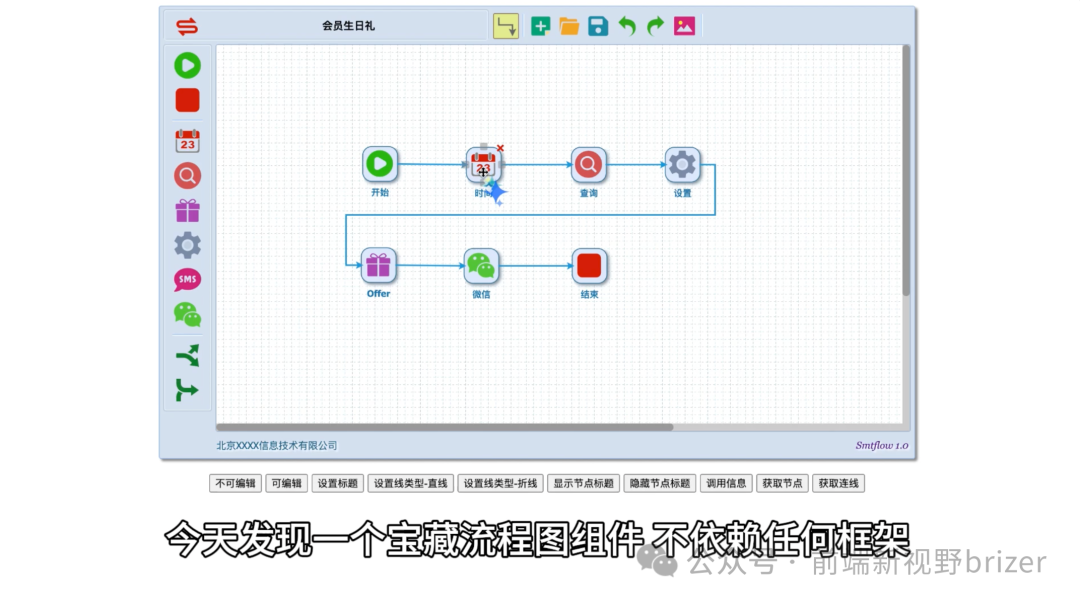Pick the pink SMS node in palette
1080x605 pixels.
[x=187, y=280]
